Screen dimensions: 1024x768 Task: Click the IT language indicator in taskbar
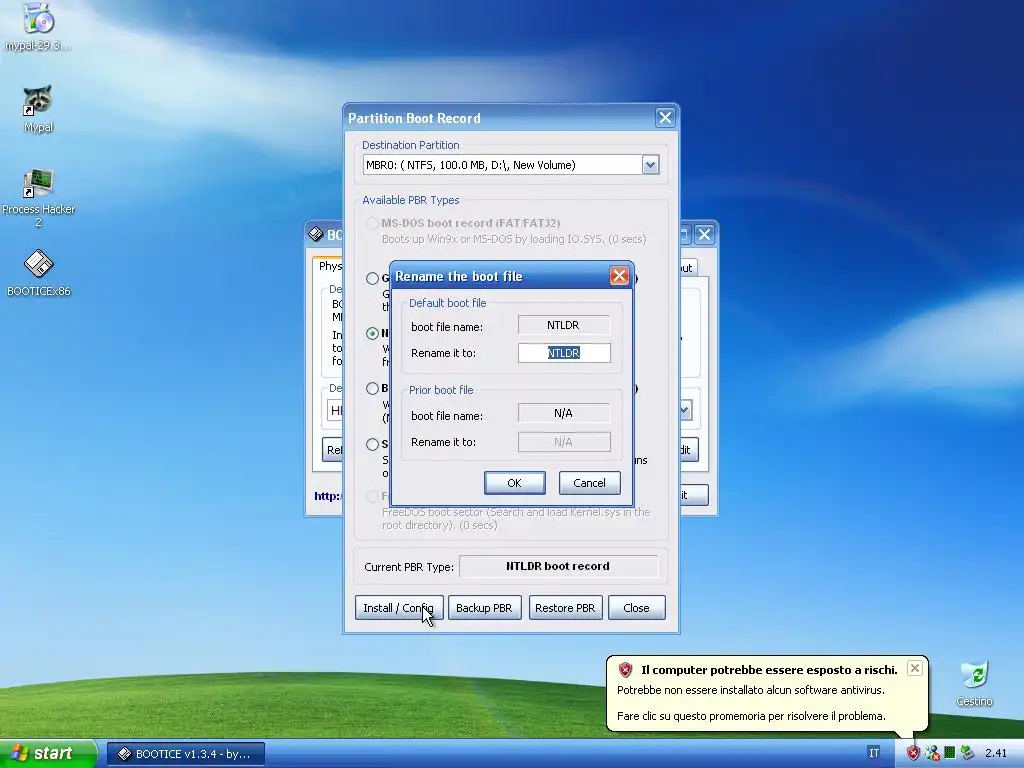pyautogui.click(x=873, y=753)
